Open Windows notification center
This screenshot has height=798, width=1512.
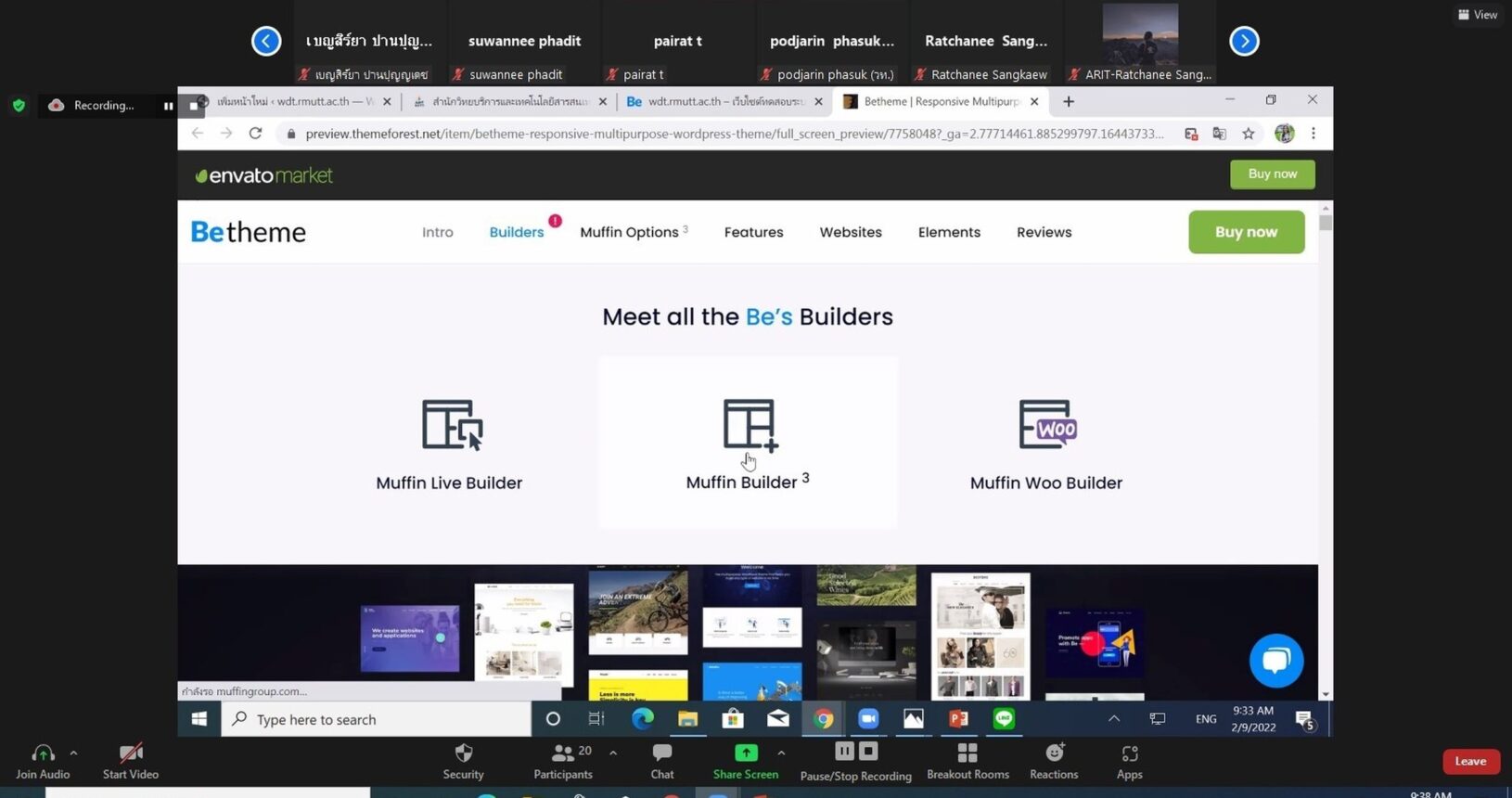click(1305, 720)
